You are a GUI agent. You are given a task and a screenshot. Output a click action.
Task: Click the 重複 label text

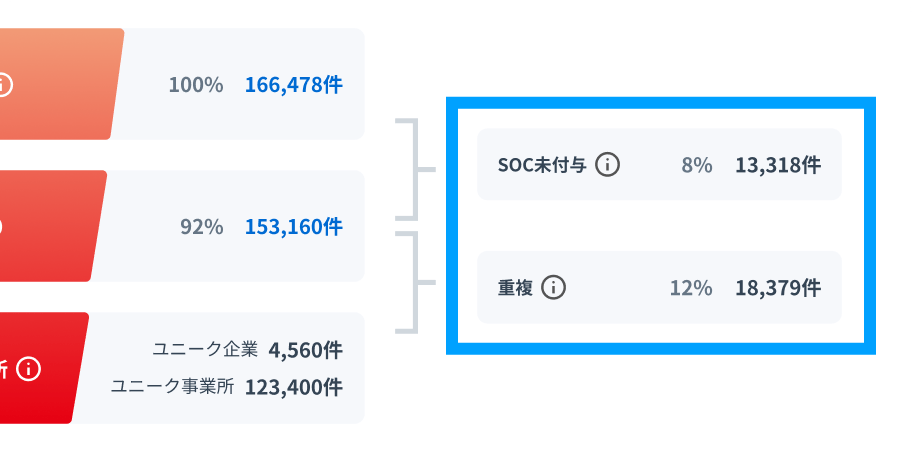515,288
